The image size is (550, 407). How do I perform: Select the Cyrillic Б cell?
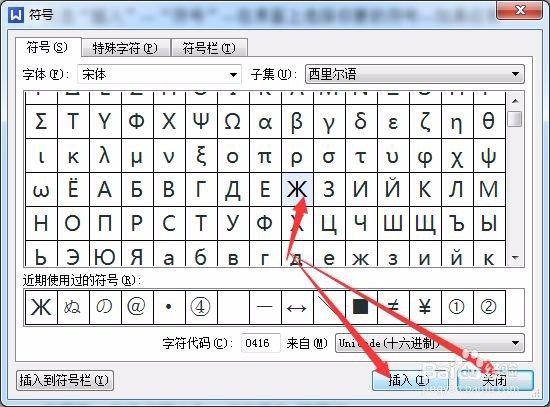(137, 189)
